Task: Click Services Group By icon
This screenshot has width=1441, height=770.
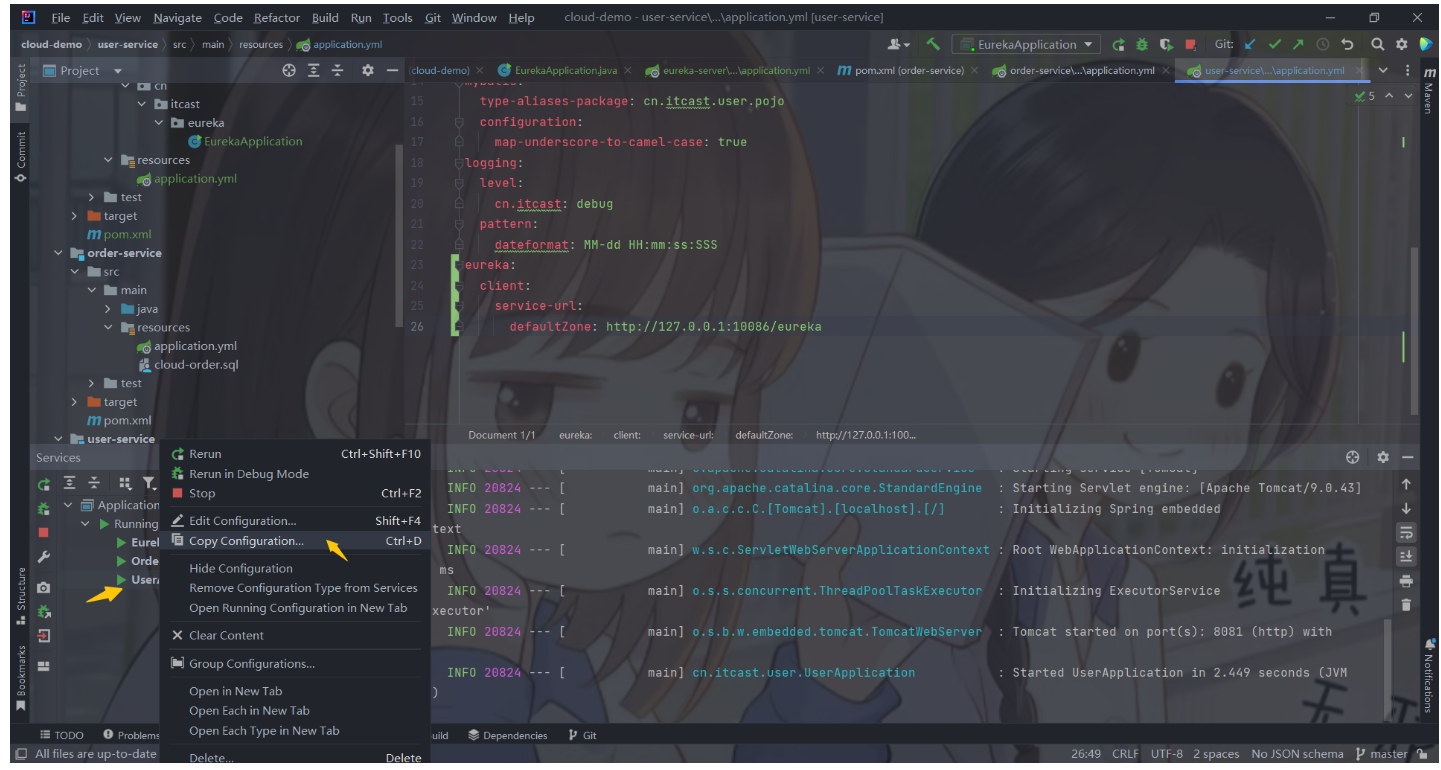Action: (x=125, y=483)
